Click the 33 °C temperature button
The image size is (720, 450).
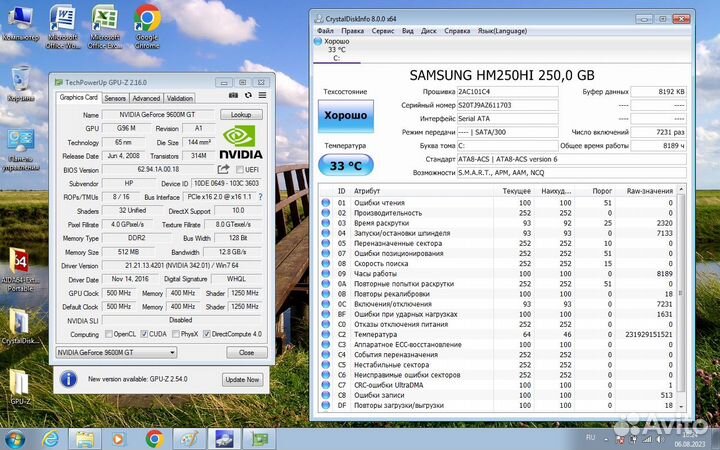coord(346,165)
